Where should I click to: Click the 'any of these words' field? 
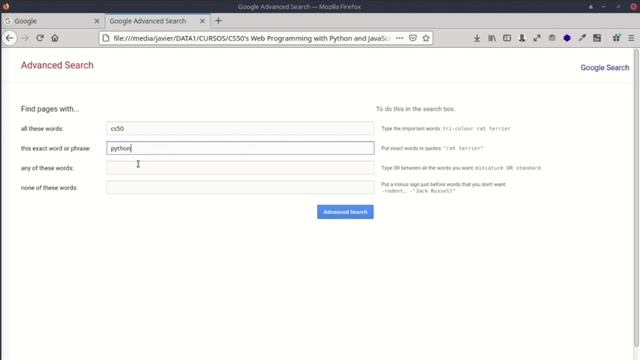(240, 168)
